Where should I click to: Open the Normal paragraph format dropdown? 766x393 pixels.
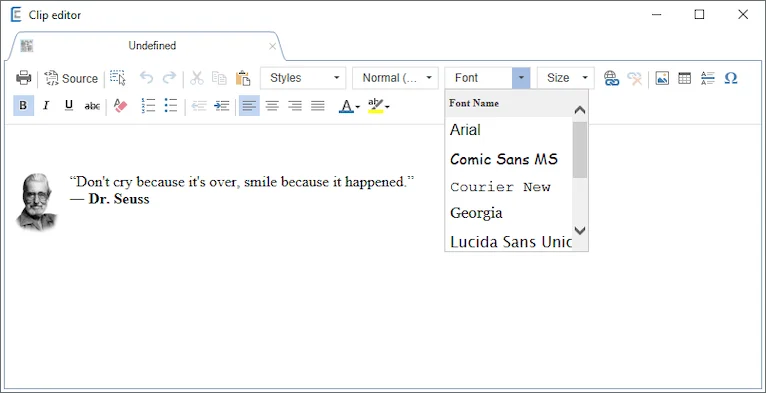395,78
